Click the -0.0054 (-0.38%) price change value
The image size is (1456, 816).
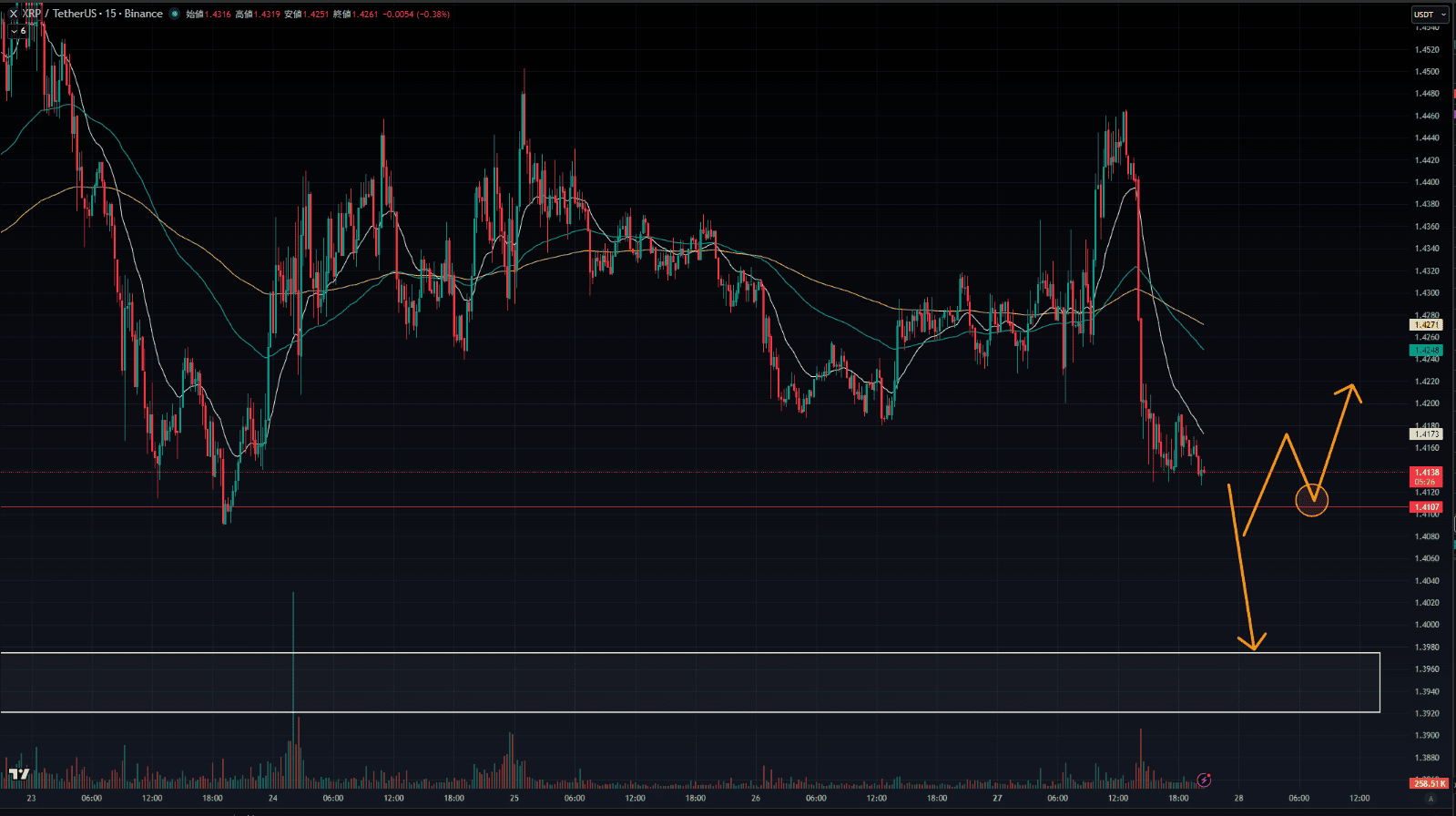417,15
